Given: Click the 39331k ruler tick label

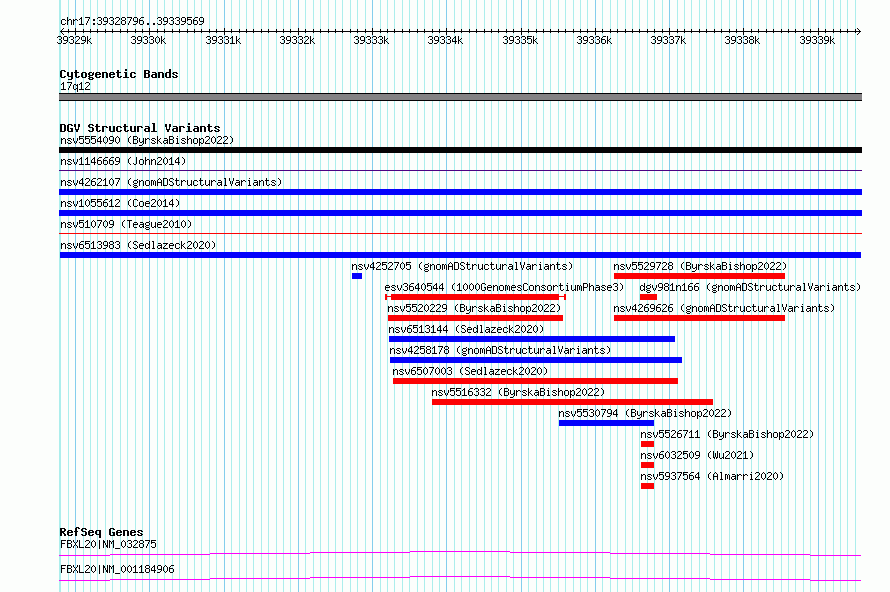Looking at the screenshot, I should coord(223,40).
